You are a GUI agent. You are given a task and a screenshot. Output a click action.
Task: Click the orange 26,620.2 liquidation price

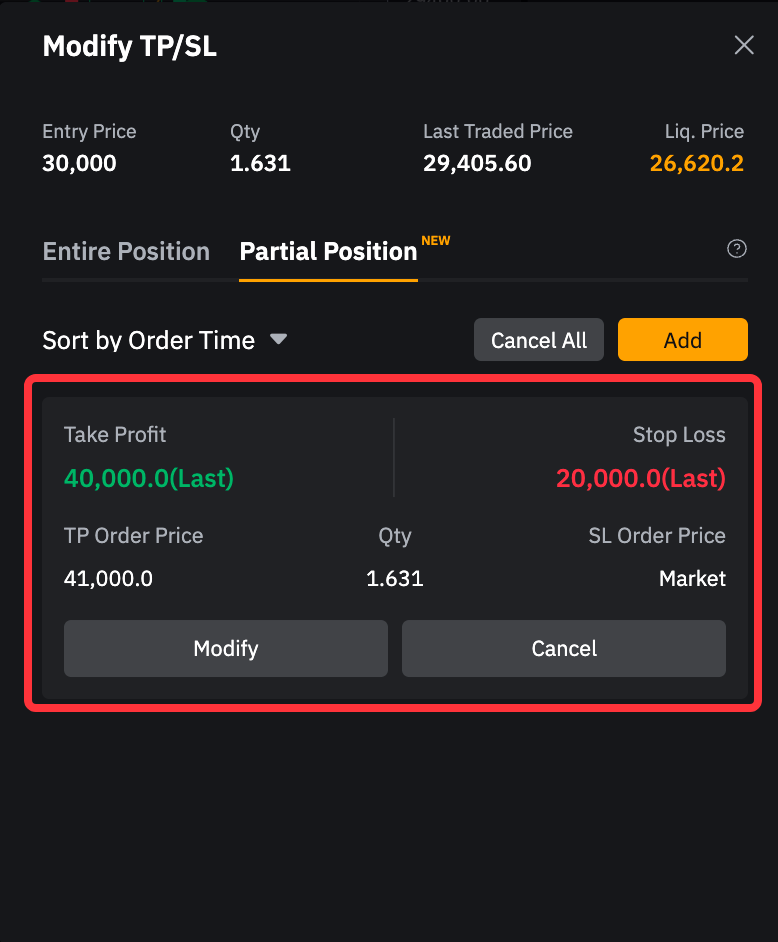pos(696,163)
